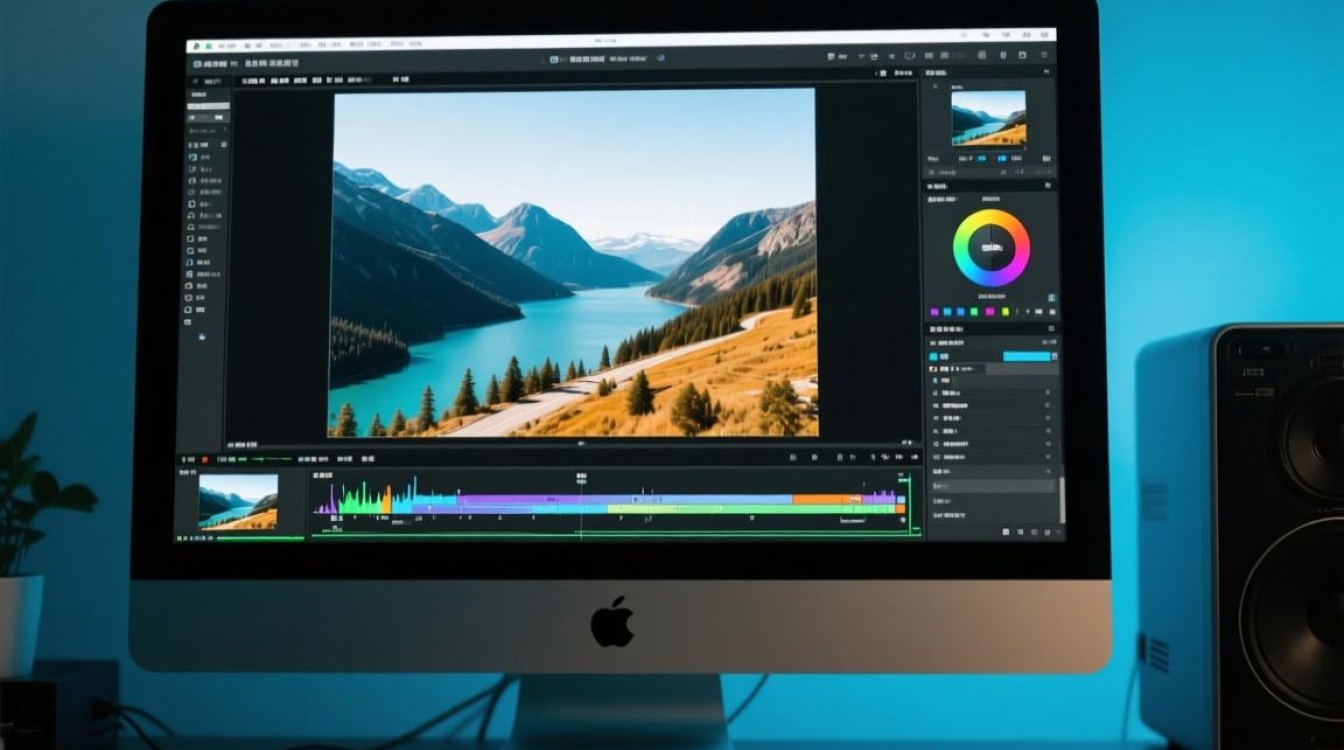Image resolution: width=1344 pixels, height=750 pixels.
Task: Open the preview panel header options menu
Action: coord(1047,73)
